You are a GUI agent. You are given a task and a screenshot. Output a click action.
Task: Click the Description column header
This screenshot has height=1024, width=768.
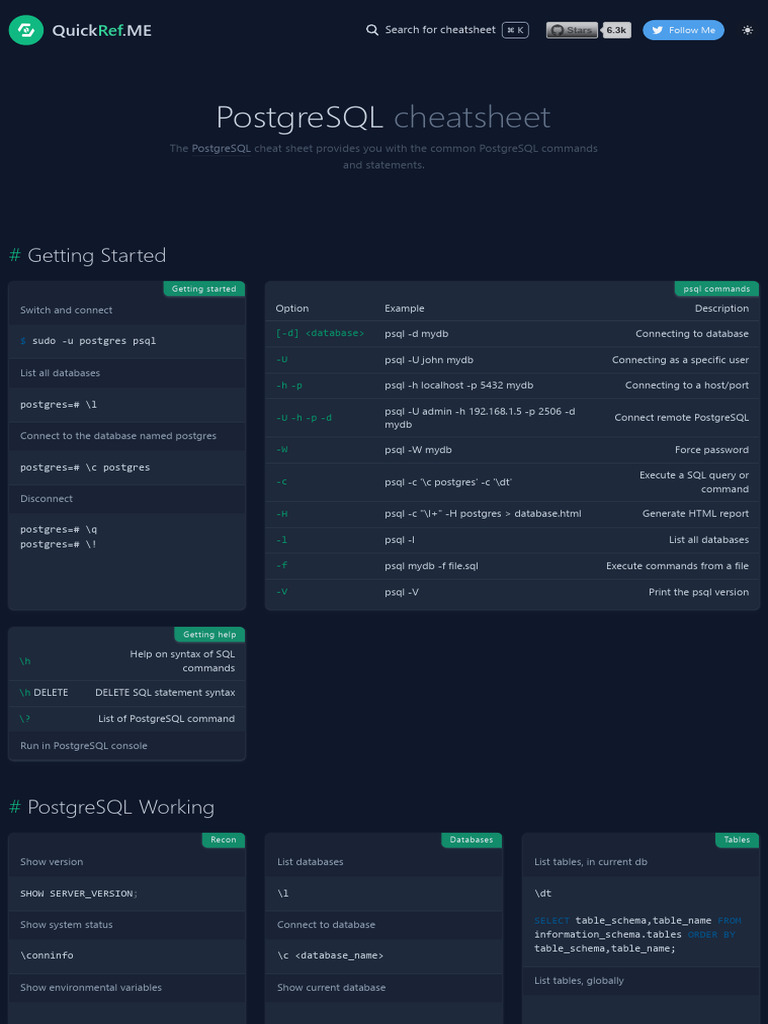coord(722,308)
